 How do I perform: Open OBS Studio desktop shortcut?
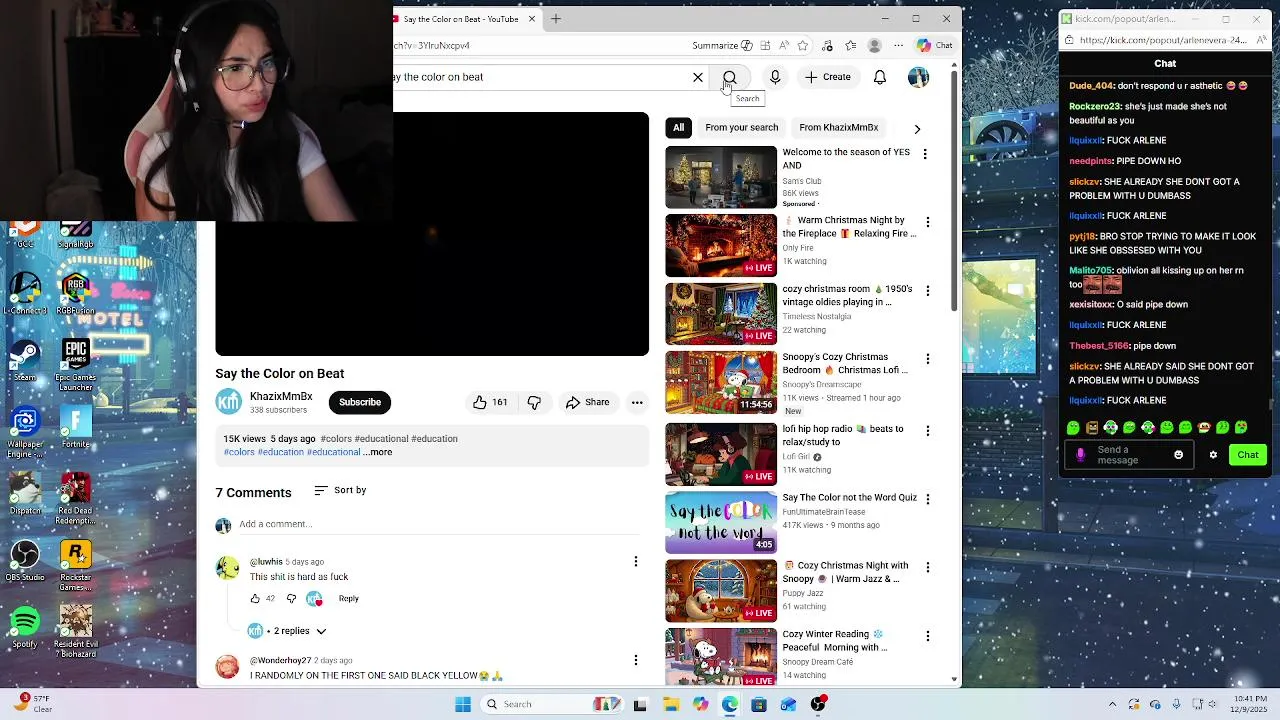point(25,561)
